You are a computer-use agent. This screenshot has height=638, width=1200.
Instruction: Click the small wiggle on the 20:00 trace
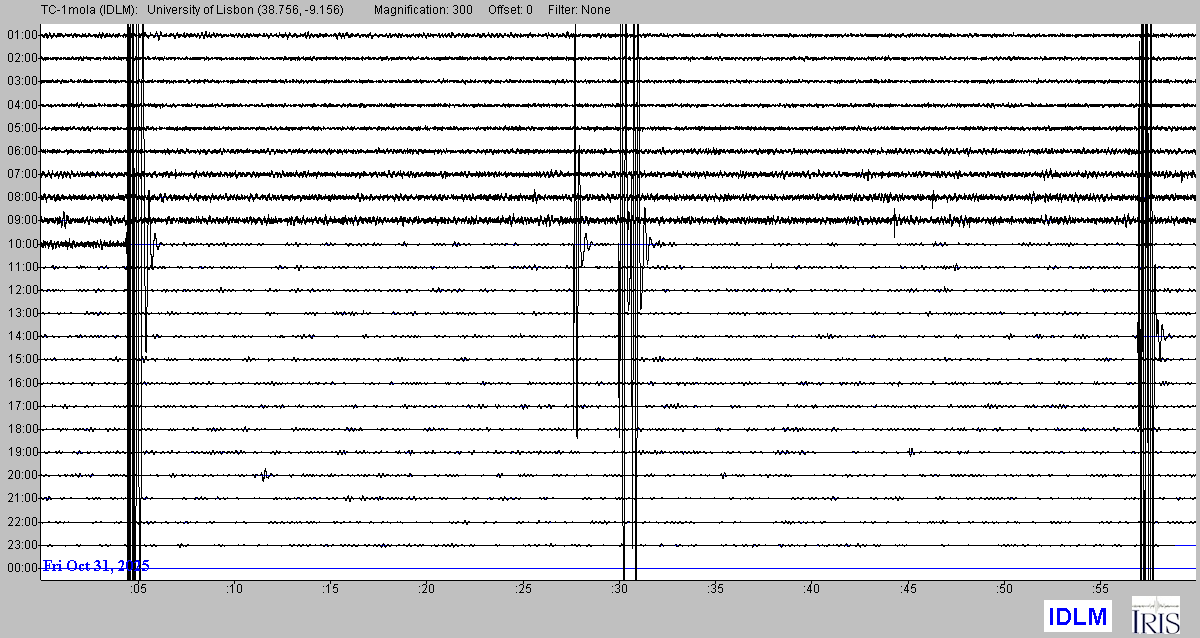tap(264, 475)
